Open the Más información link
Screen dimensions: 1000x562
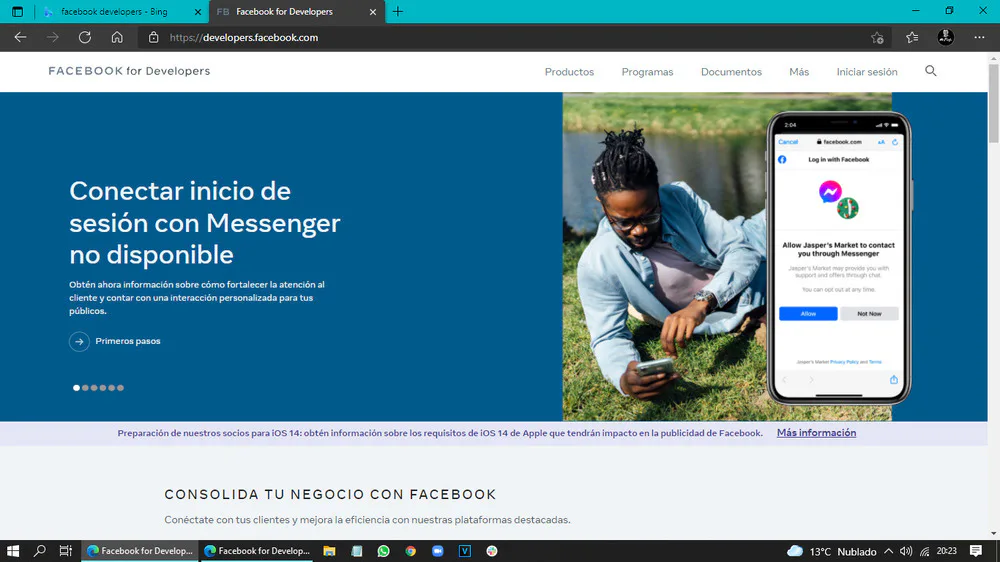click(x=816, y=433)
